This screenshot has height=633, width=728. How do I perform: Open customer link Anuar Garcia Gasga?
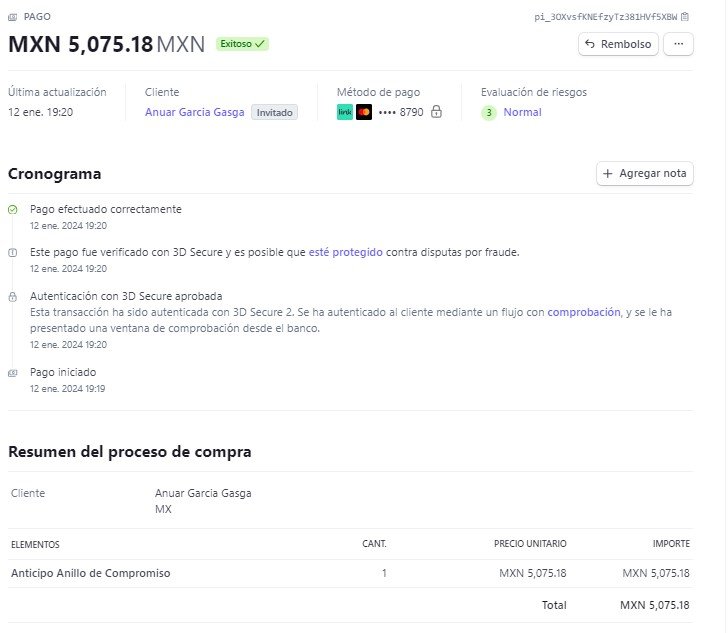pos(195,112)
